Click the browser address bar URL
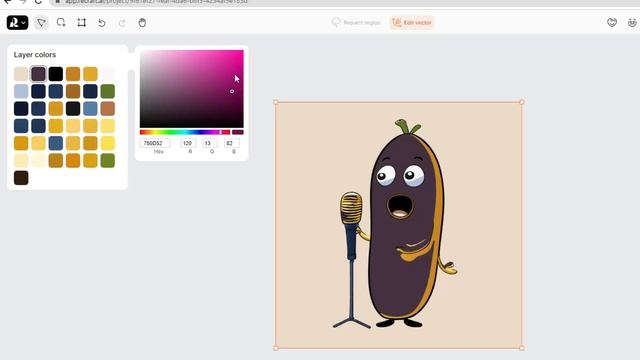The width and height of the screenshot is (640, 360). pos(156,2)
